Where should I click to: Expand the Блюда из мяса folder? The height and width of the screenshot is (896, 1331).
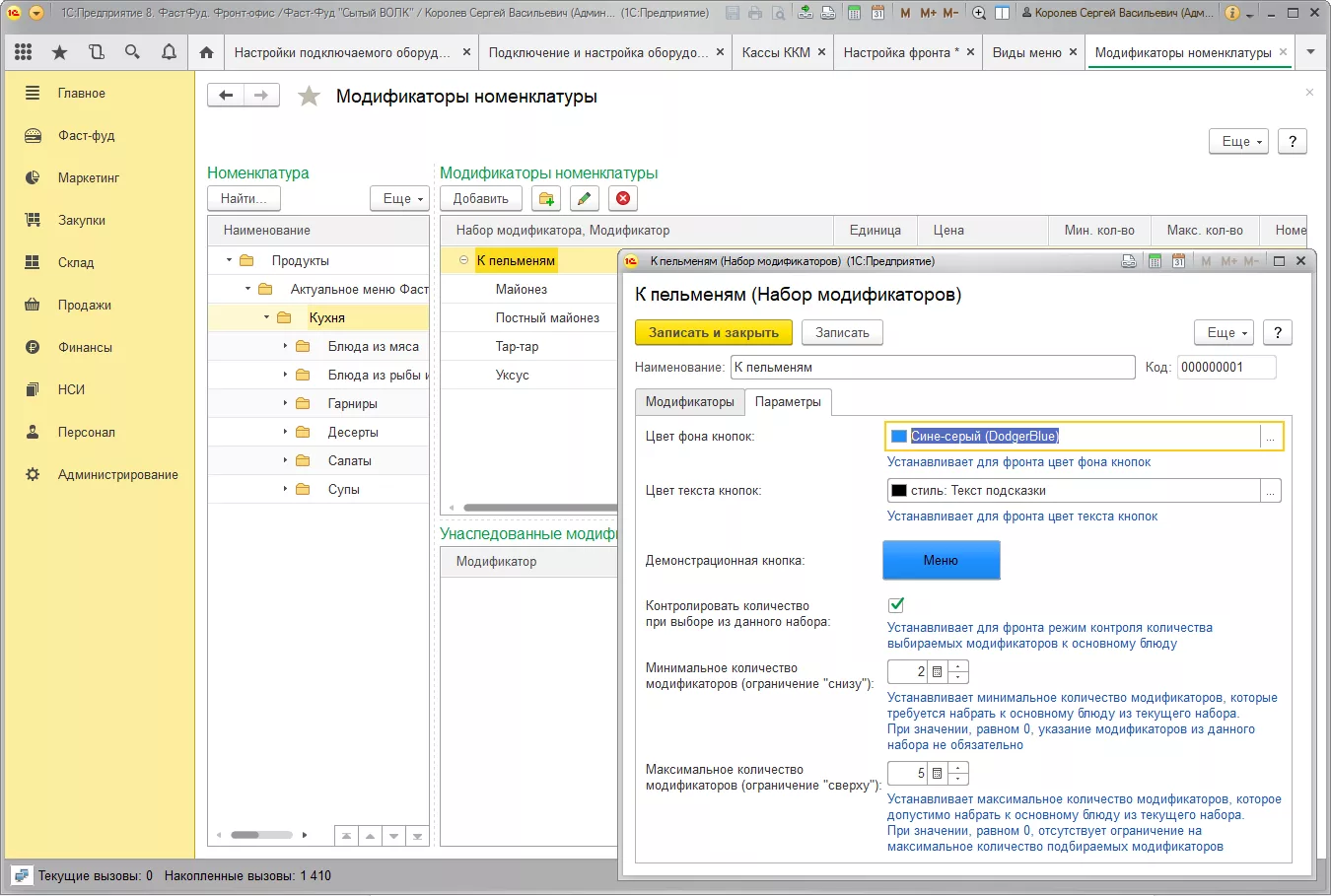click(x=285, y=346)
